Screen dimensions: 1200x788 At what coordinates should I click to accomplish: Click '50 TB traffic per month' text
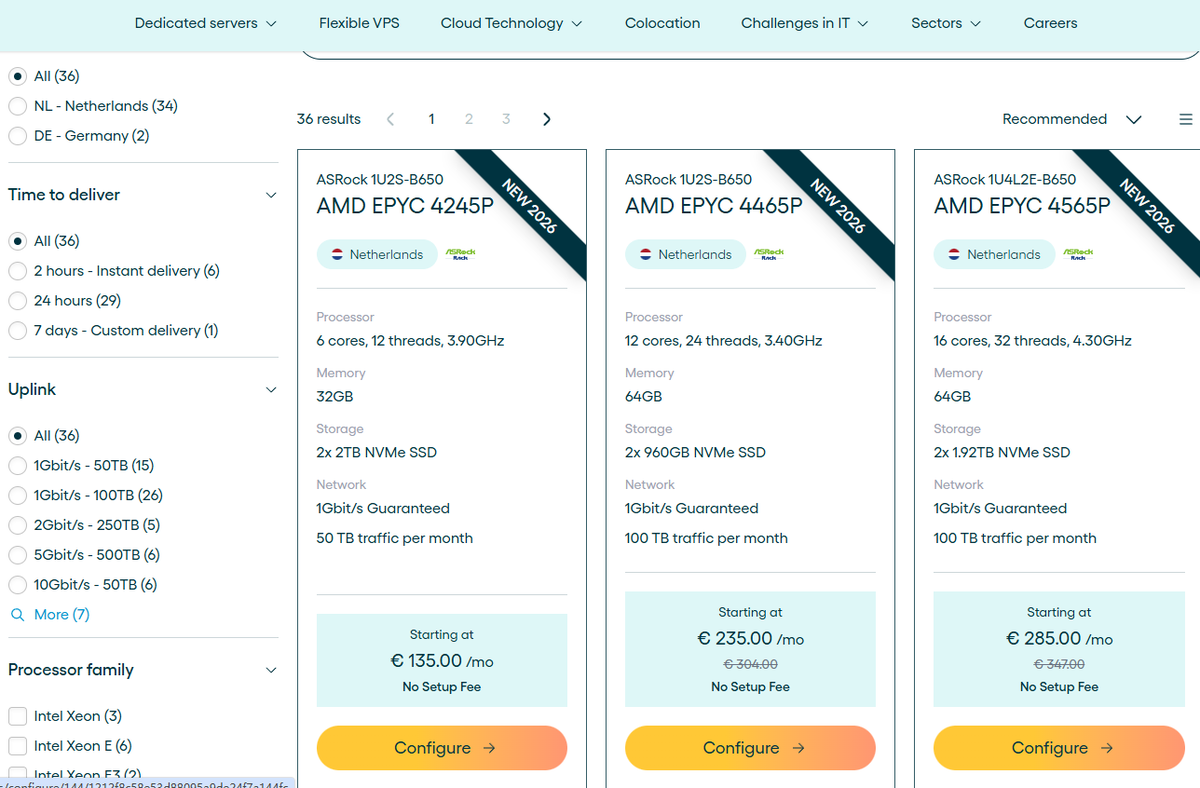tap(395, 538)
